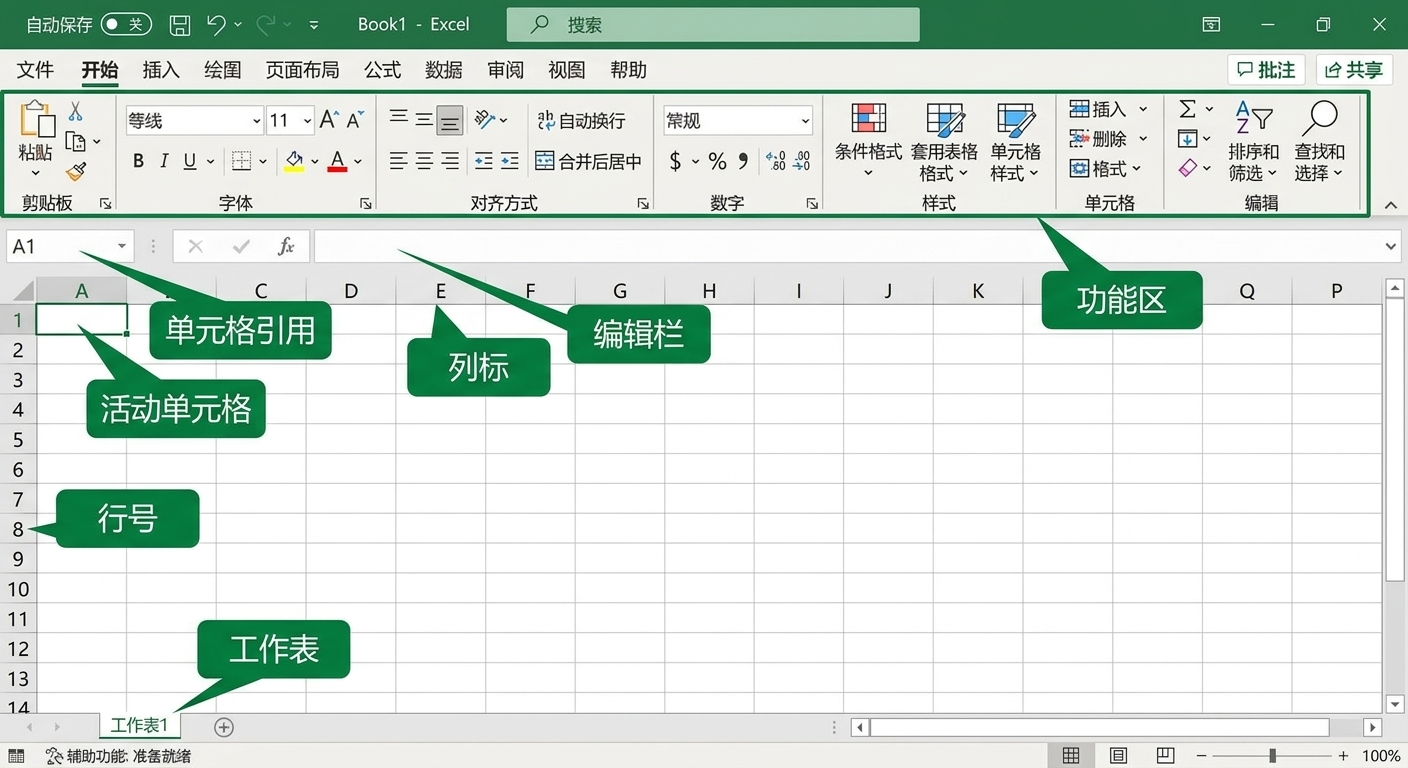
Task: Open the 常规 number format dropdown
Action: click(805, 121)
